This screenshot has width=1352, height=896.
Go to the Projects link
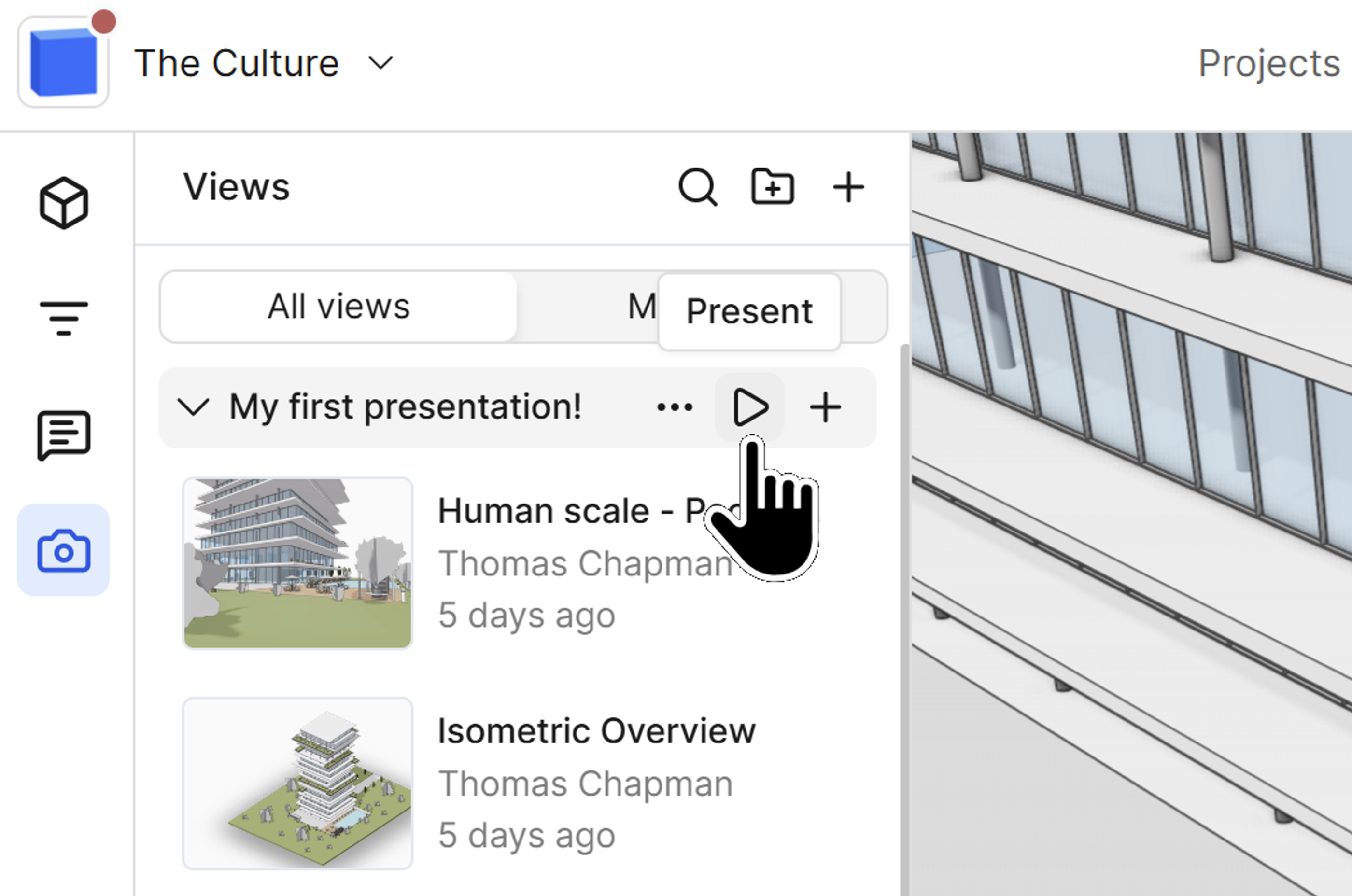[x=1268, y=63]
